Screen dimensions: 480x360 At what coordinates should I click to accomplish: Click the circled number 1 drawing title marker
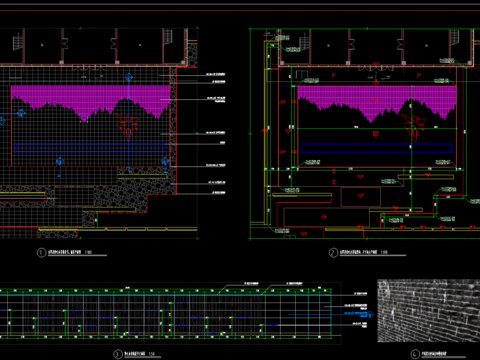(x=41, y=253)
